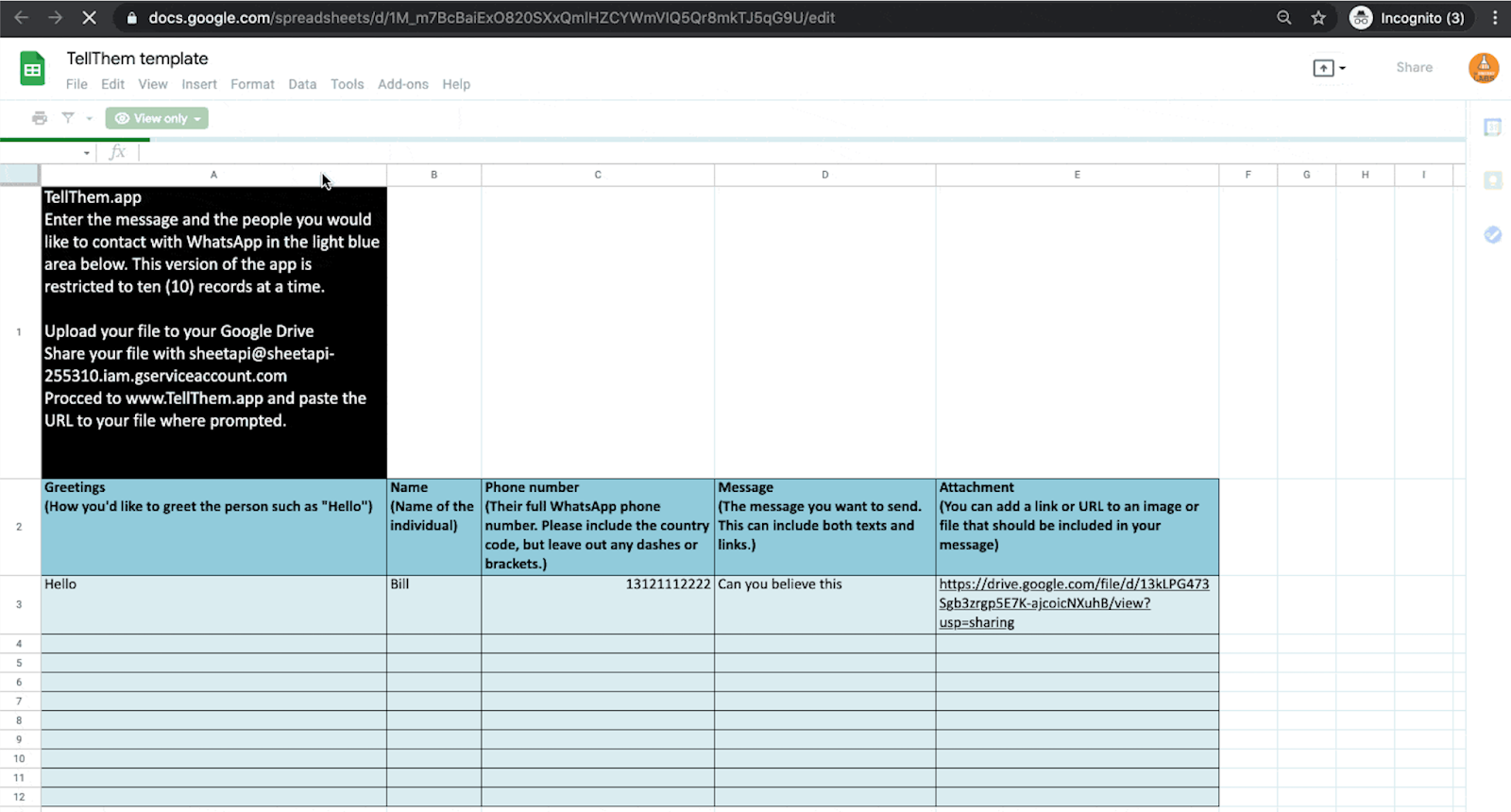This screenshot has width=1511, height=812.
Task: Open the Tools menu
Action: [347, 84]
